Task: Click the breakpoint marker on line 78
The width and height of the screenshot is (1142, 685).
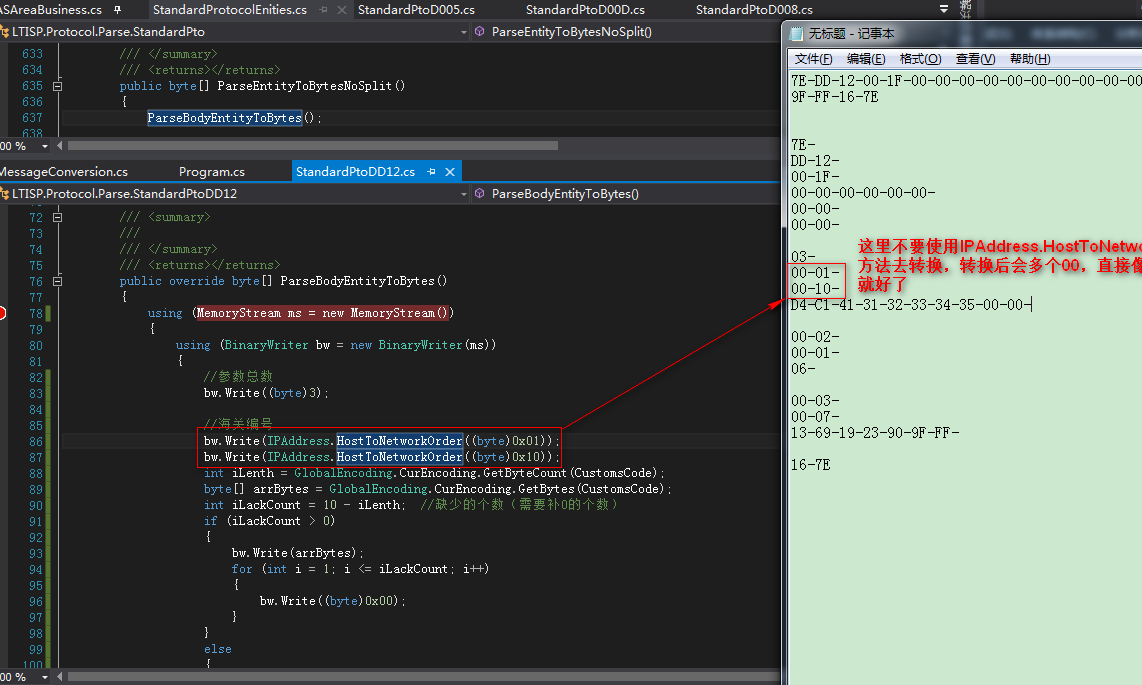Action: point(3,313)
